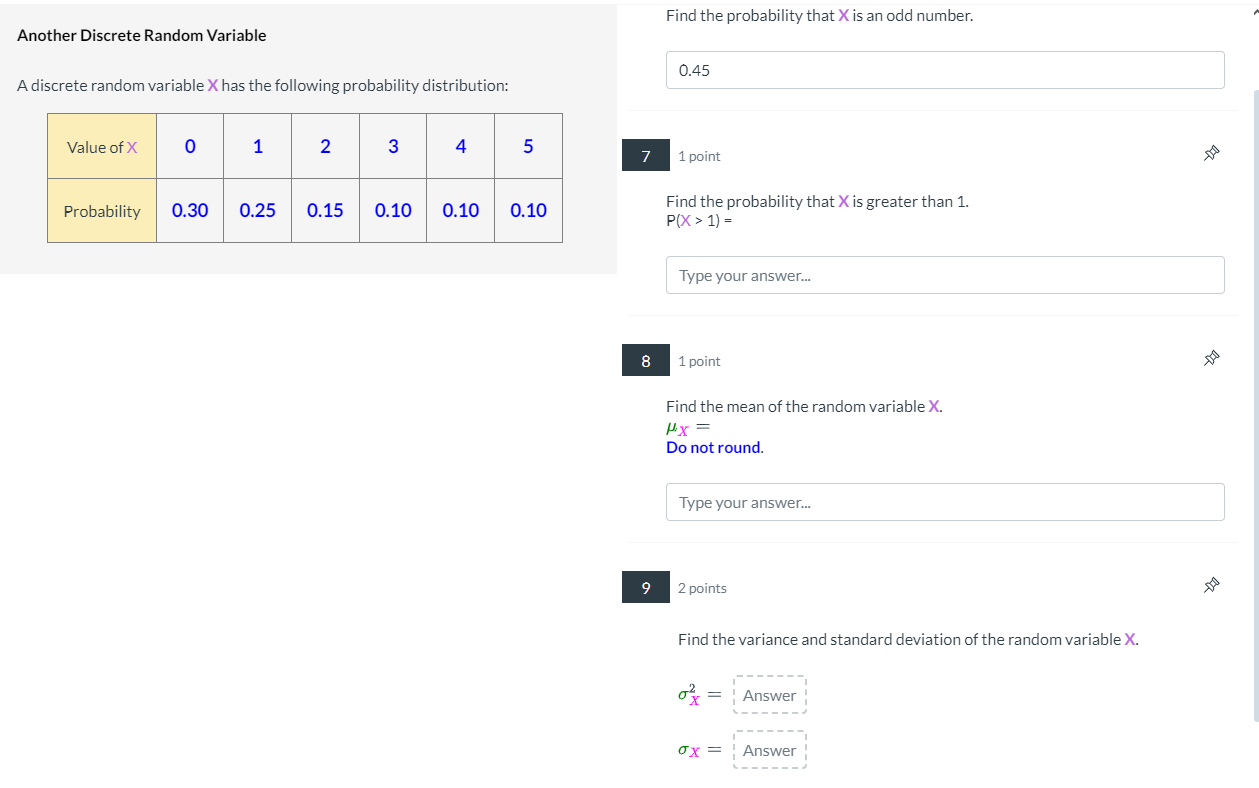Pin question 7 using its pushpin icon
This screenshot has width=1259, height=788.
click(1211, 152)
